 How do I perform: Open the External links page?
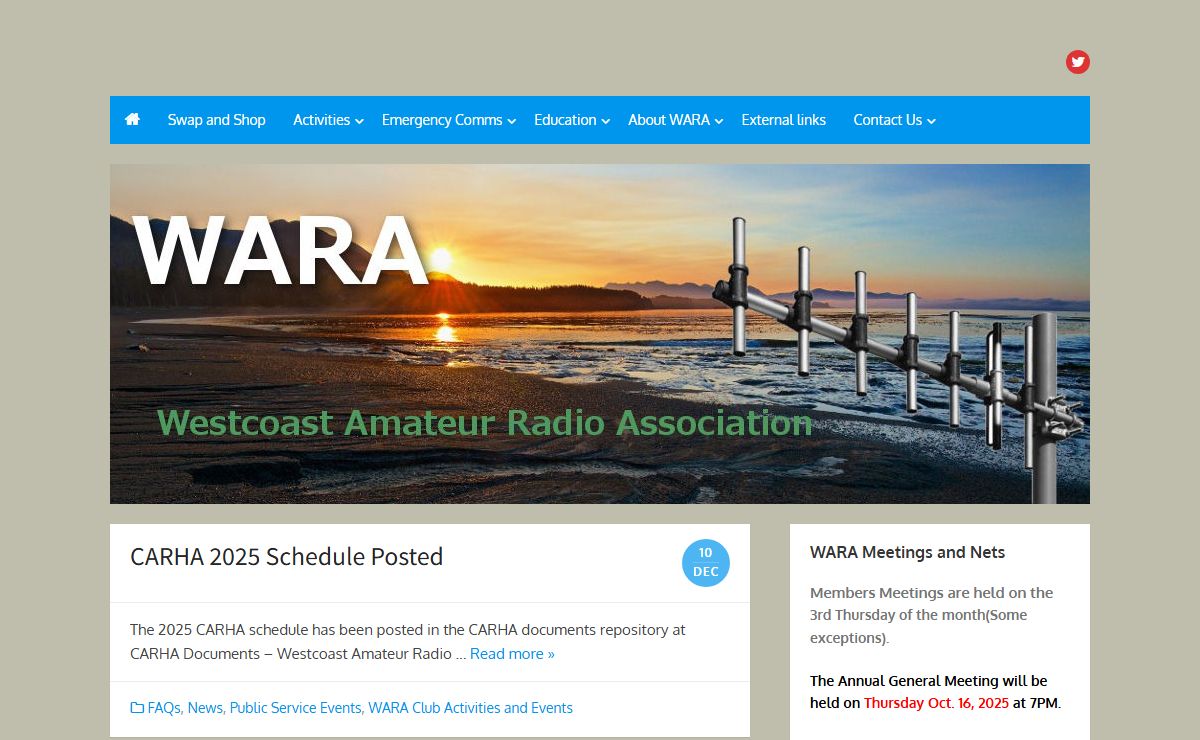pyautogui.click(x=784, y=120)
